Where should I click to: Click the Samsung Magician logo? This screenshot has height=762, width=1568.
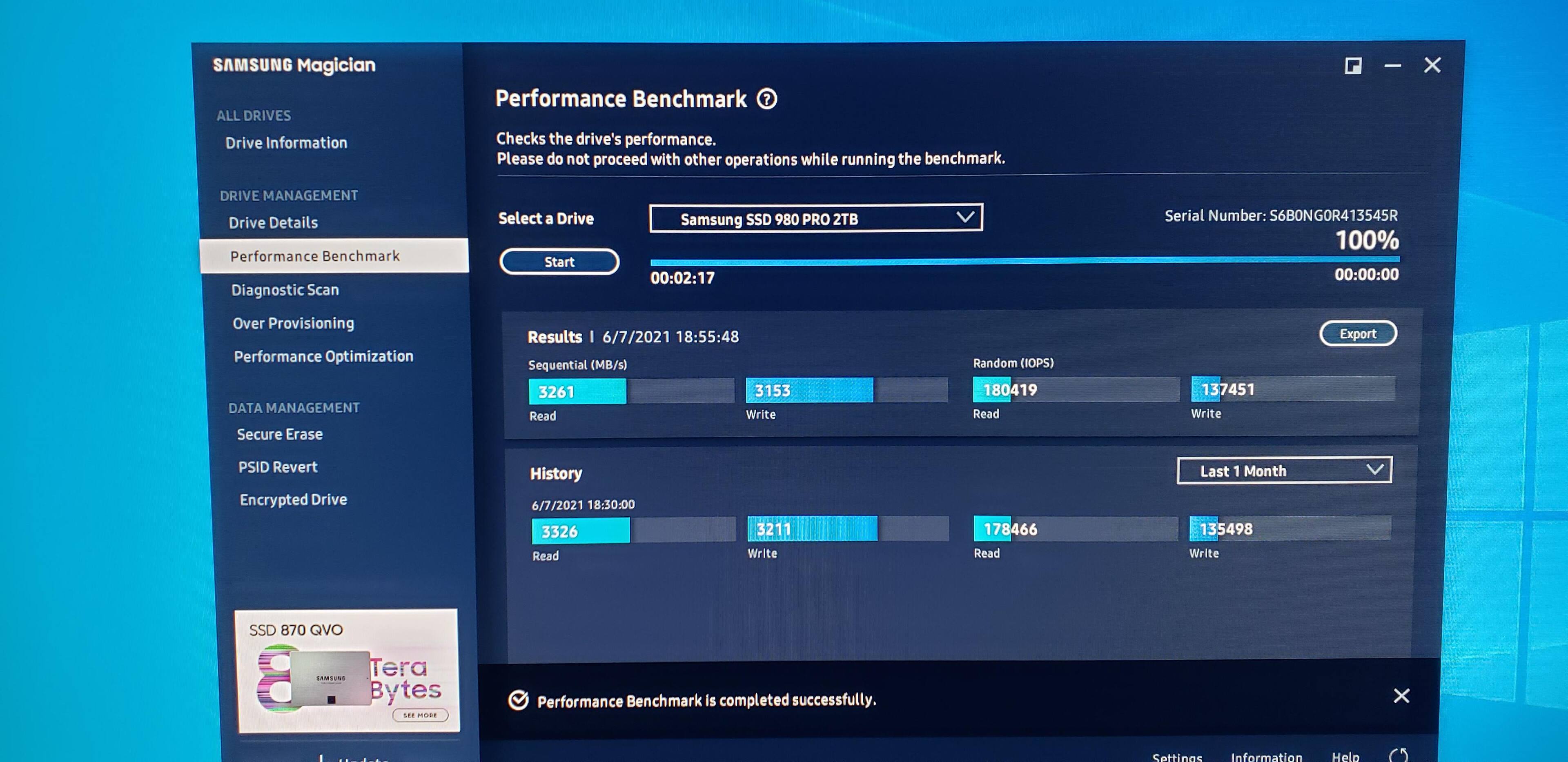point(294,65)
